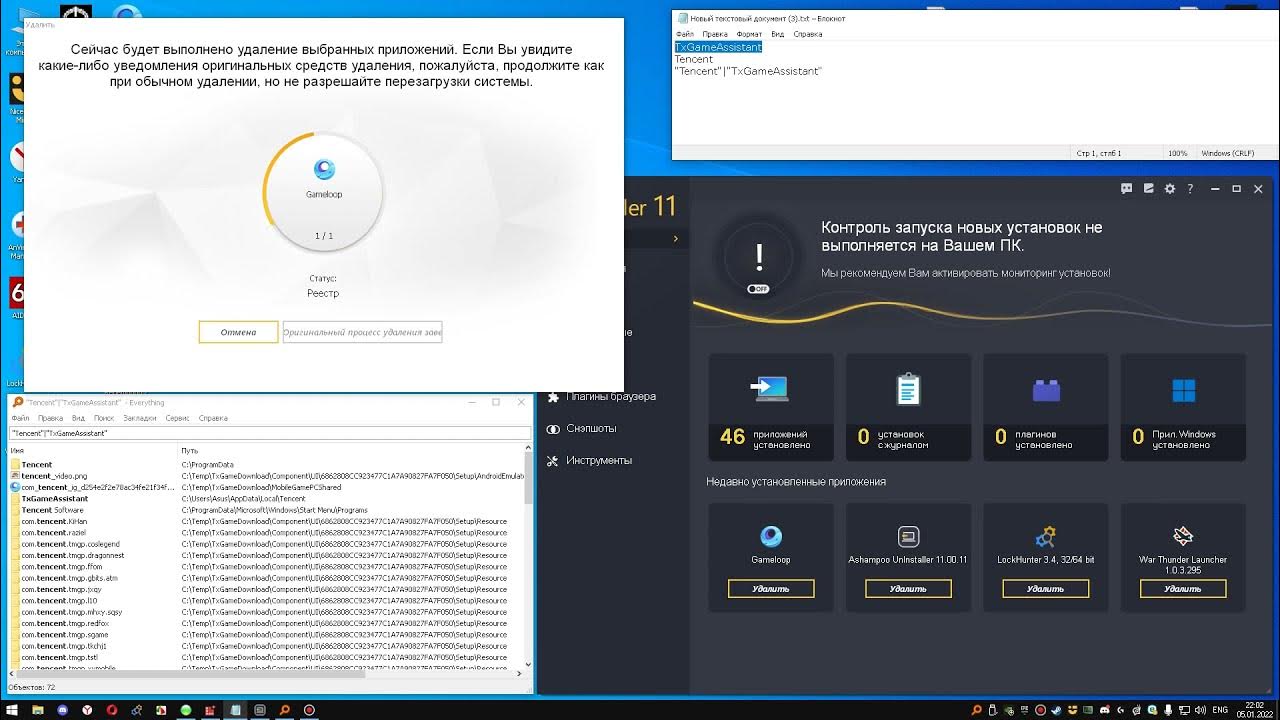This screenshot has width=1280, height=720.
Task: Click Удалить under LockHunter 3.4
Action: pyautogui.click(x=1046, y=589)
